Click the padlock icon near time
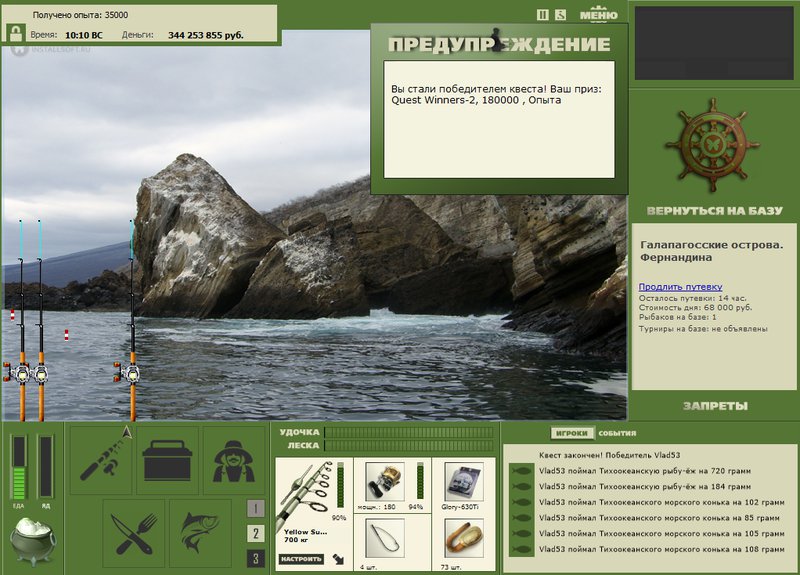The width and height of the screenshot is (800, 575). tap(16, 34)
